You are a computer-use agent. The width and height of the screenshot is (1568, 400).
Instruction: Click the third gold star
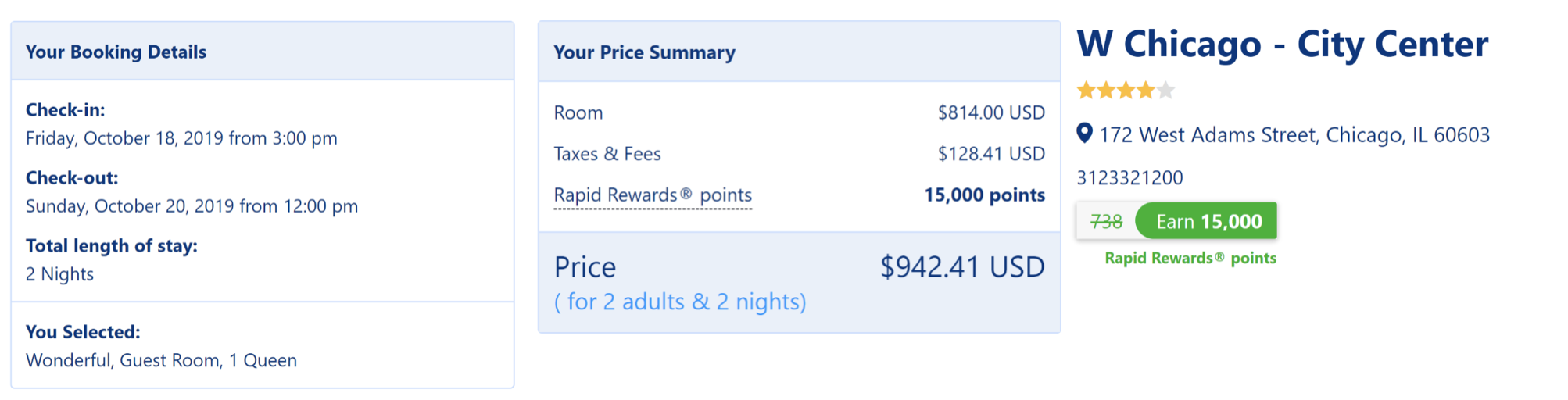pyautogui.click(x=1126, y=91)
